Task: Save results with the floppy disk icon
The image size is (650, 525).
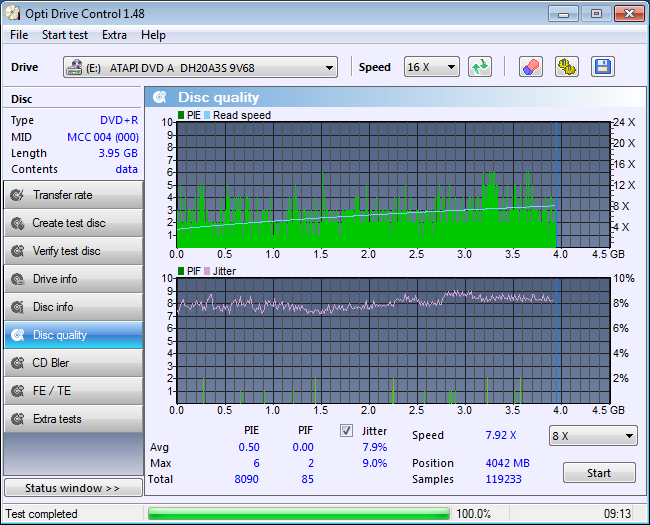Action: [602, 67]
